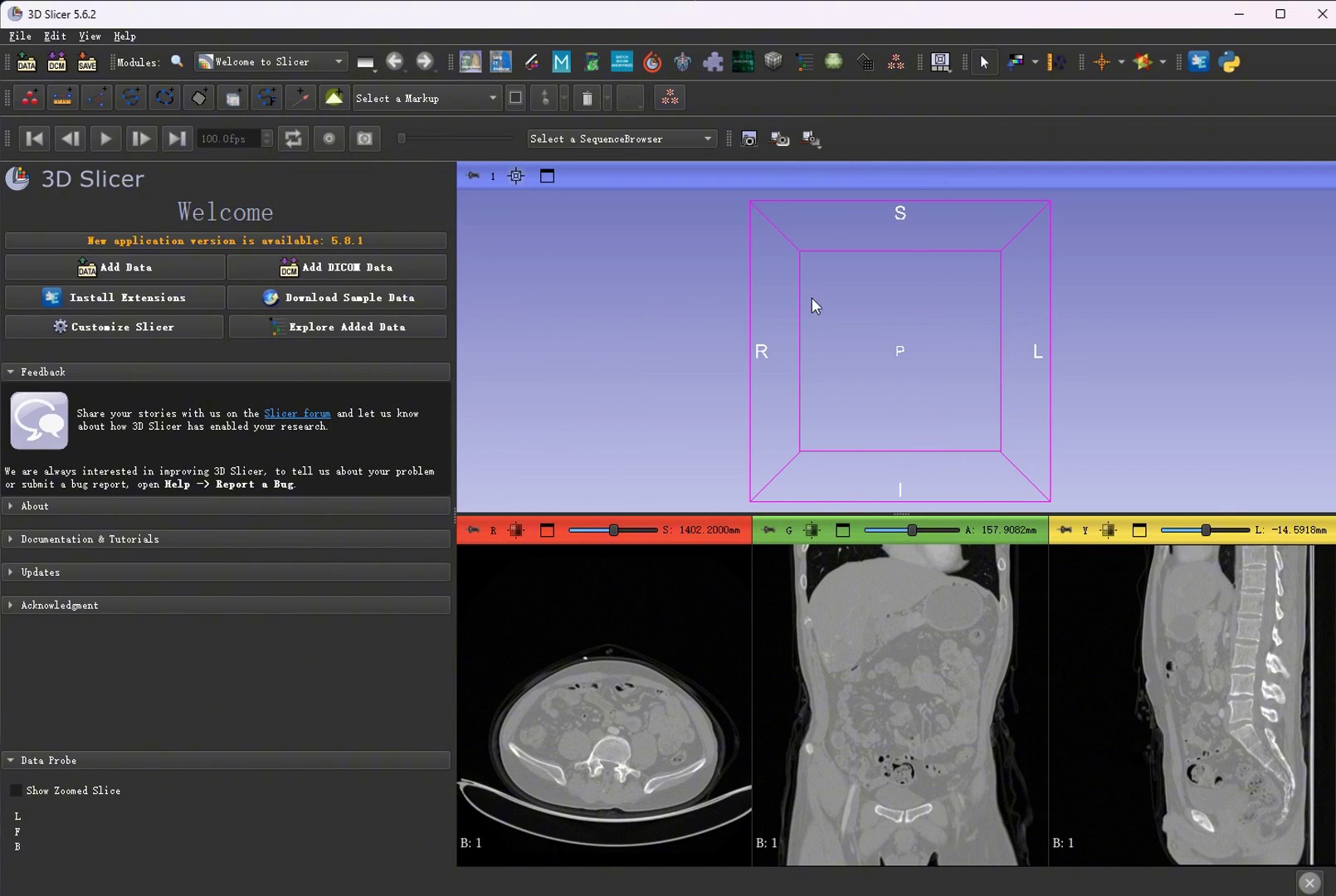Select the mouse pointer interaction mode

click(x=984, y=62)
